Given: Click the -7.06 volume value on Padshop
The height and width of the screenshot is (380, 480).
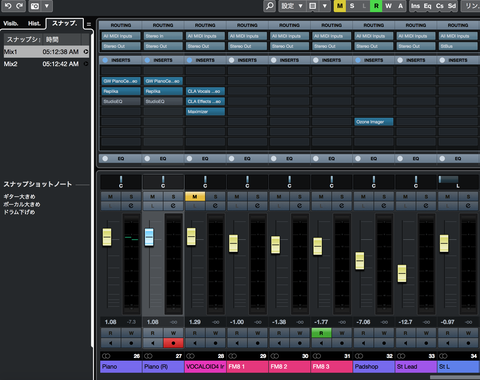Looking at the screenshot, I should (363, 322).
